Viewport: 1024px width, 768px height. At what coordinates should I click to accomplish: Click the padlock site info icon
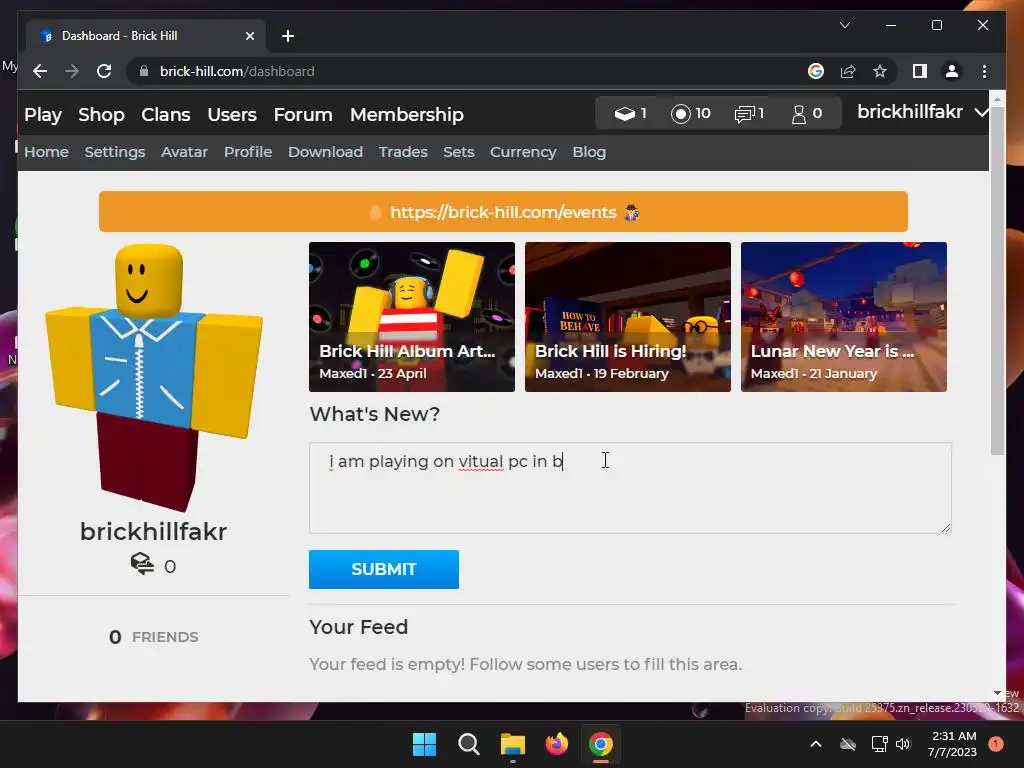tap(144, 71)
